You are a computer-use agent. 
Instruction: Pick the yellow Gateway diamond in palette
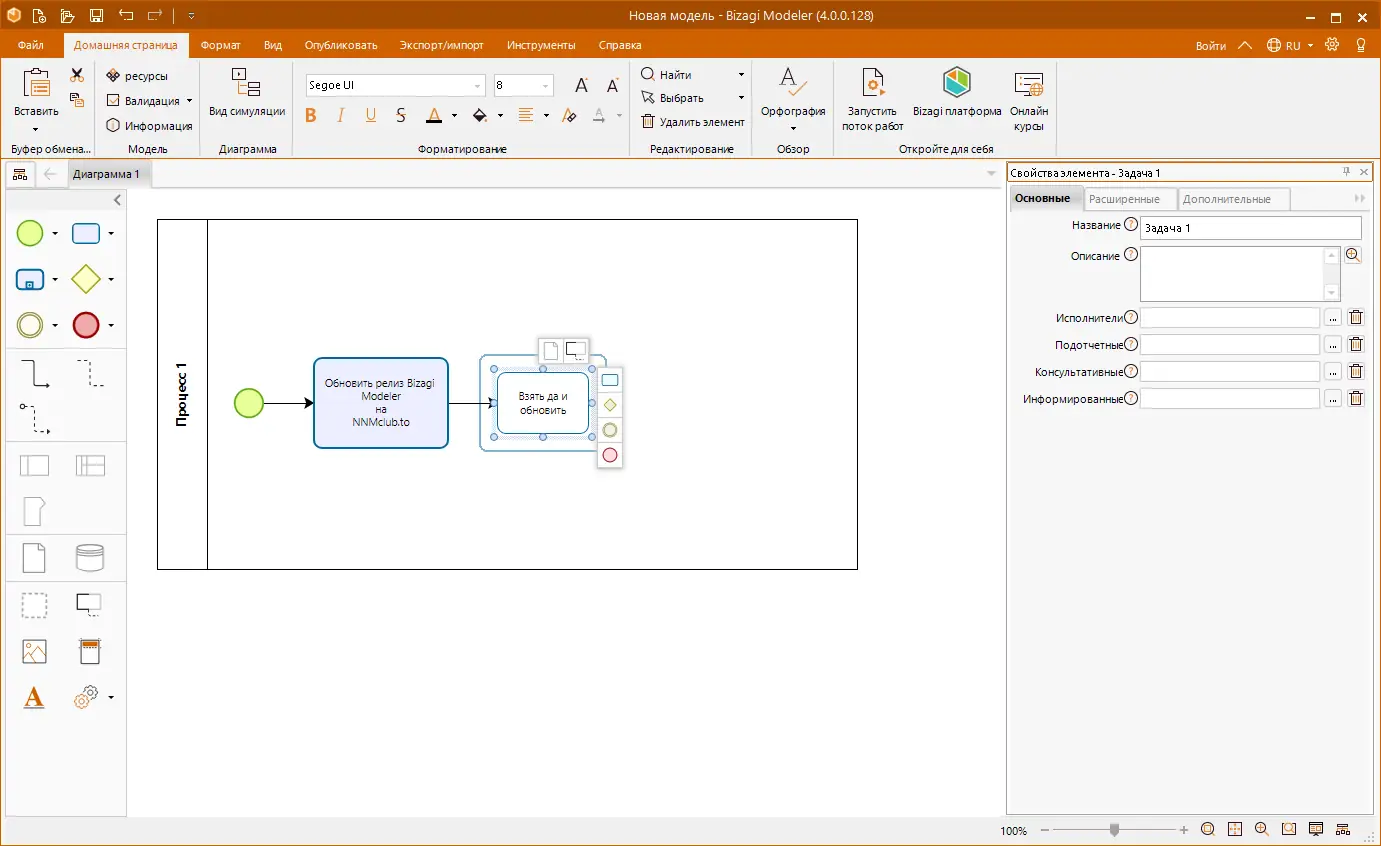click(86, 279)
